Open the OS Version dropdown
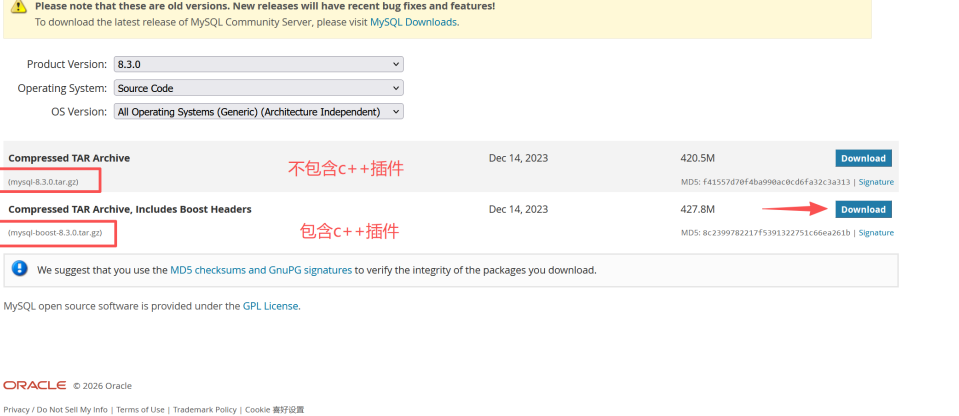The image size is (959, 416). click(x=259, y=112)
